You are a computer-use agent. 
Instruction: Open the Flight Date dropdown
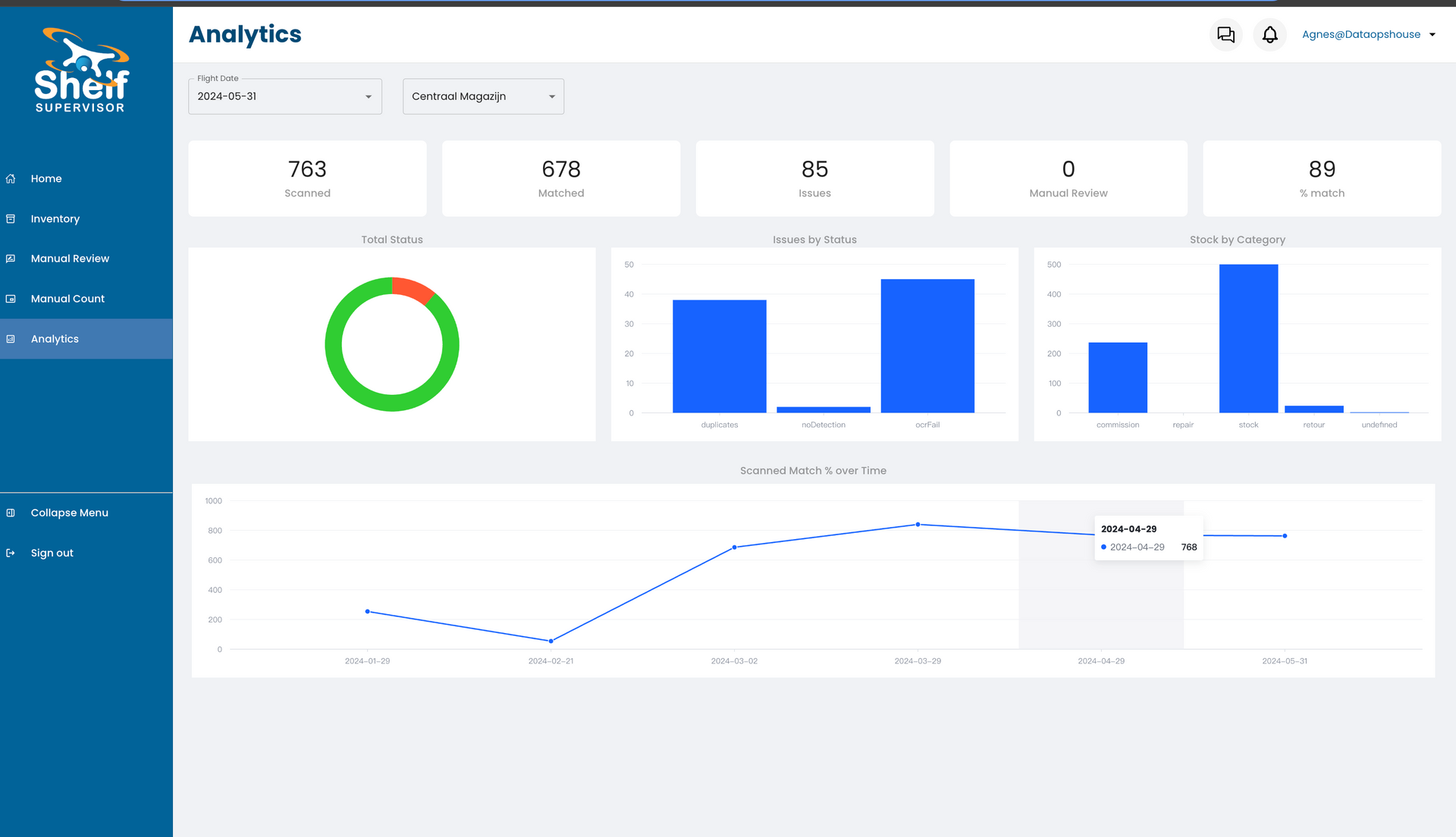tap(284, 96)
